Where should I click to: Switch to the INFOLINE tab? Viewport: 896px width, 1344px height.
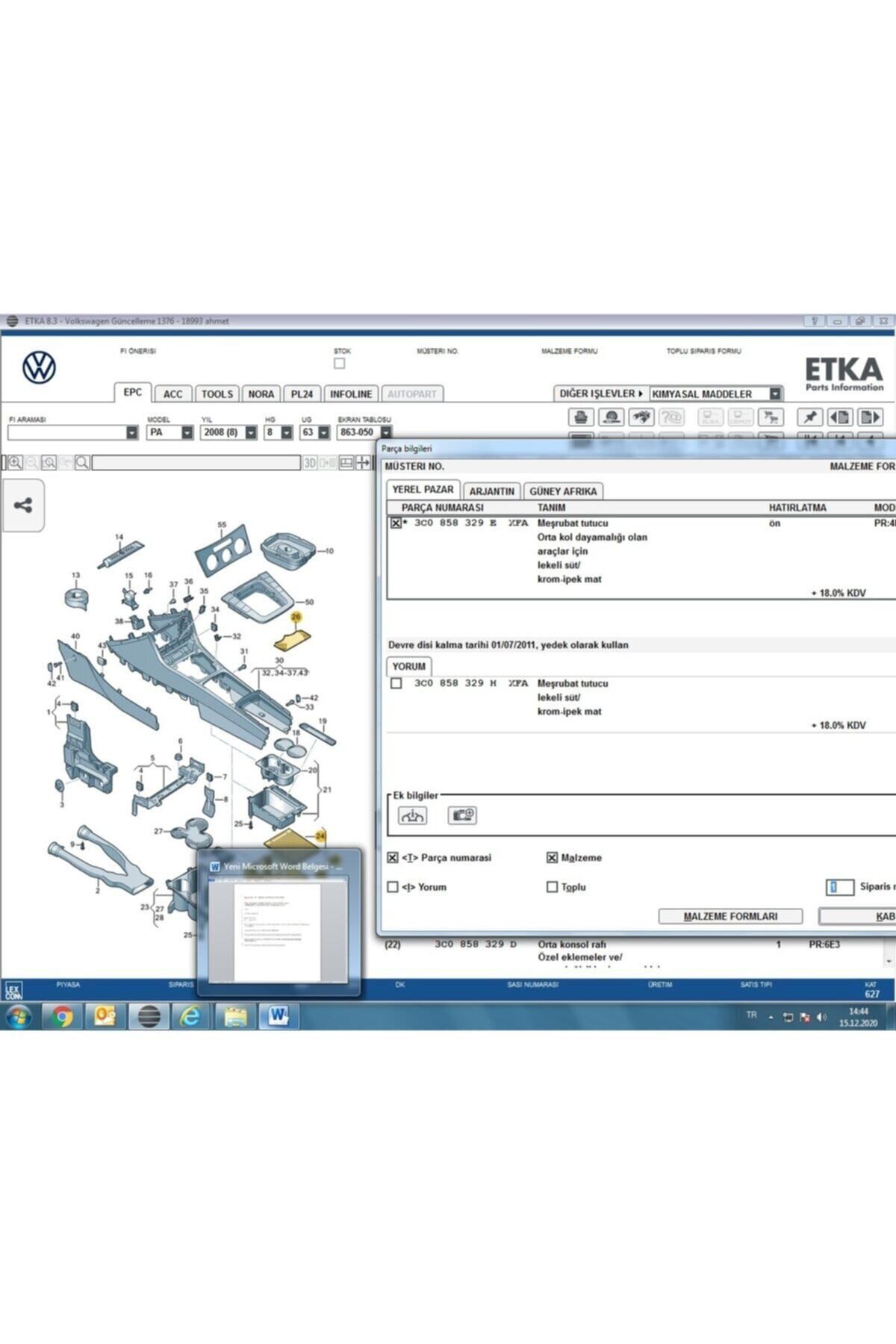(351, 394)
